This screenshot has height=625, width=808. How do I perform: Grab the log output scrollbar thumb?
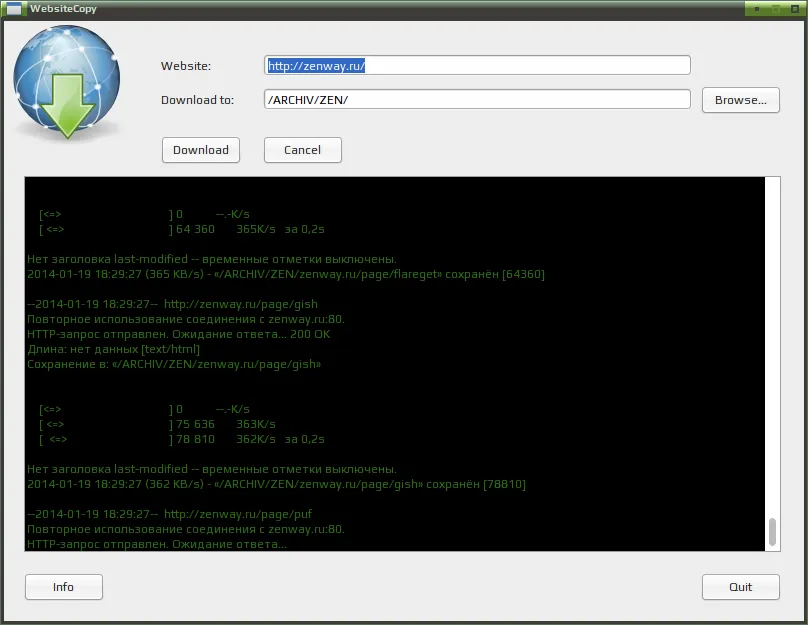click(x=772, y=531)
